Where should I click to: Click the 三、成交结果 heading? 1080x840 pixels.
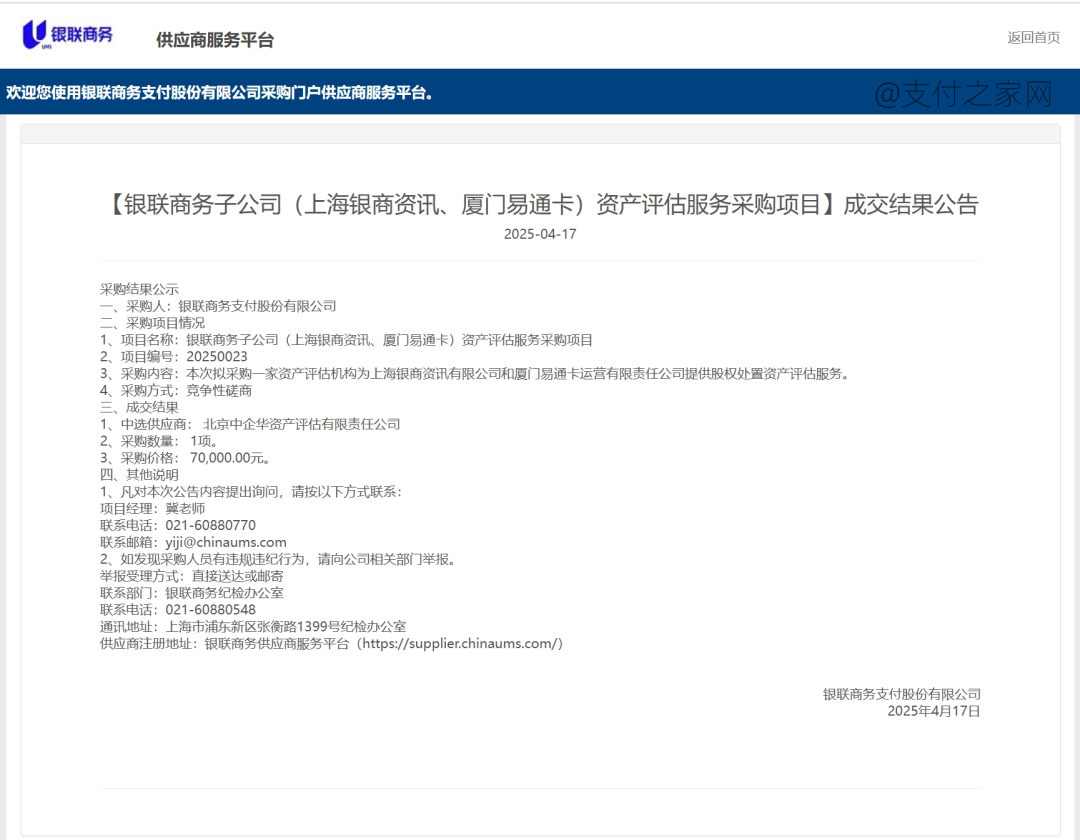tap(139, 408)
